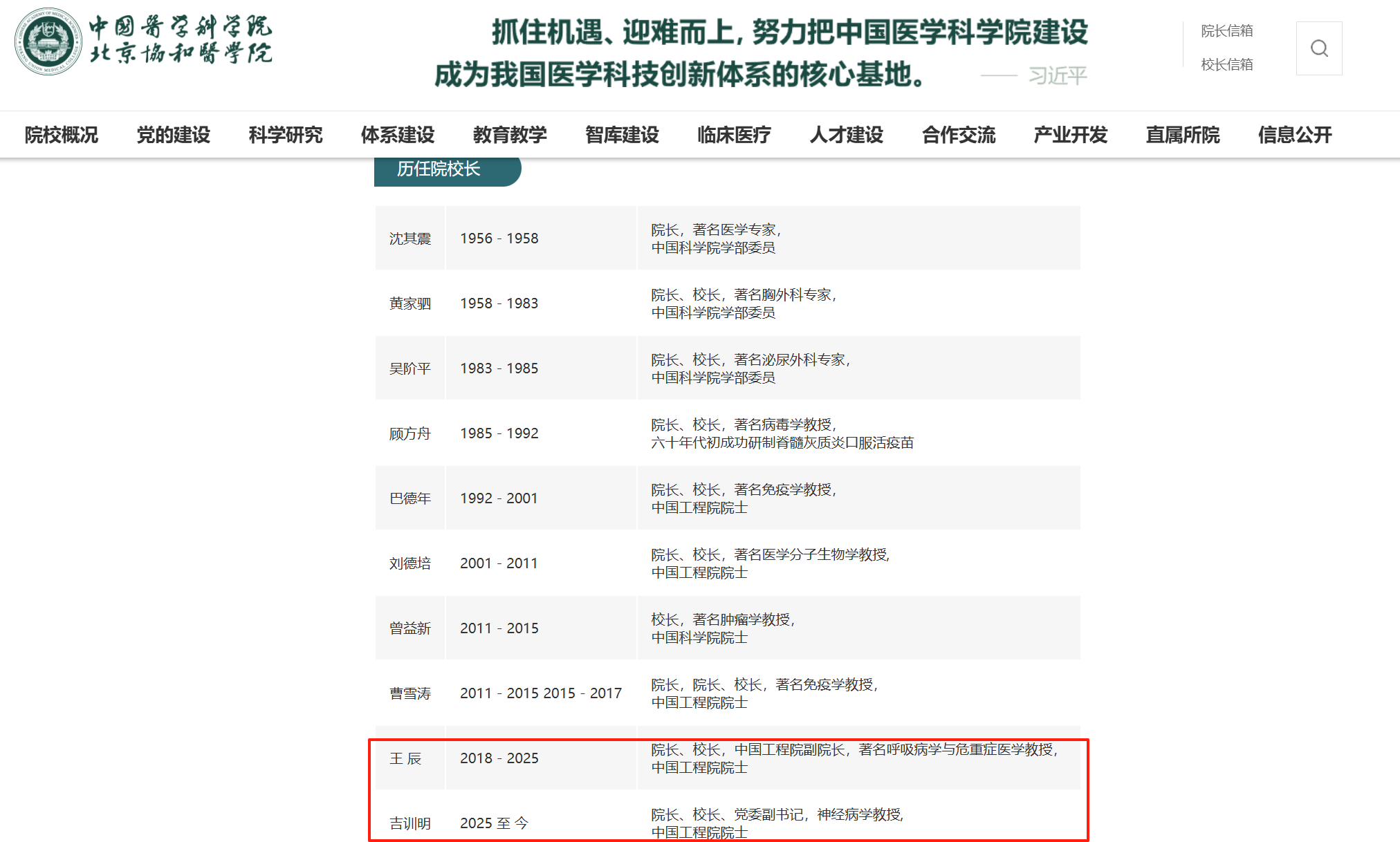Open the 人才建设 navigation menu
The image size is (1400, 842).
click(x=847, y=135)
